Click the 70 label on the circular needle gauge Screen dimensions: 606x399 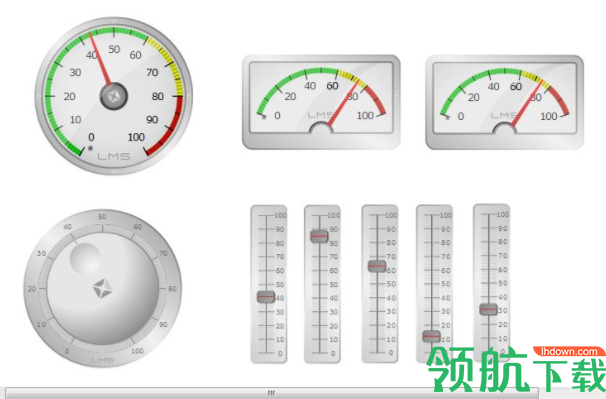tap(152, 72)
